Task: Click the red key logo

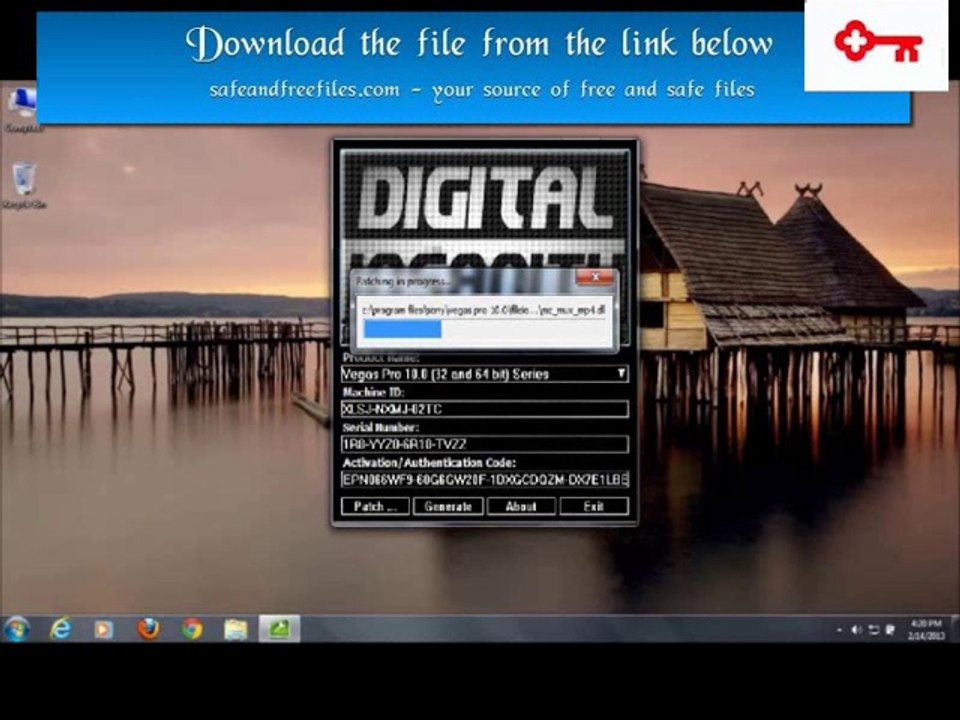Action: (x=877, y=42)
